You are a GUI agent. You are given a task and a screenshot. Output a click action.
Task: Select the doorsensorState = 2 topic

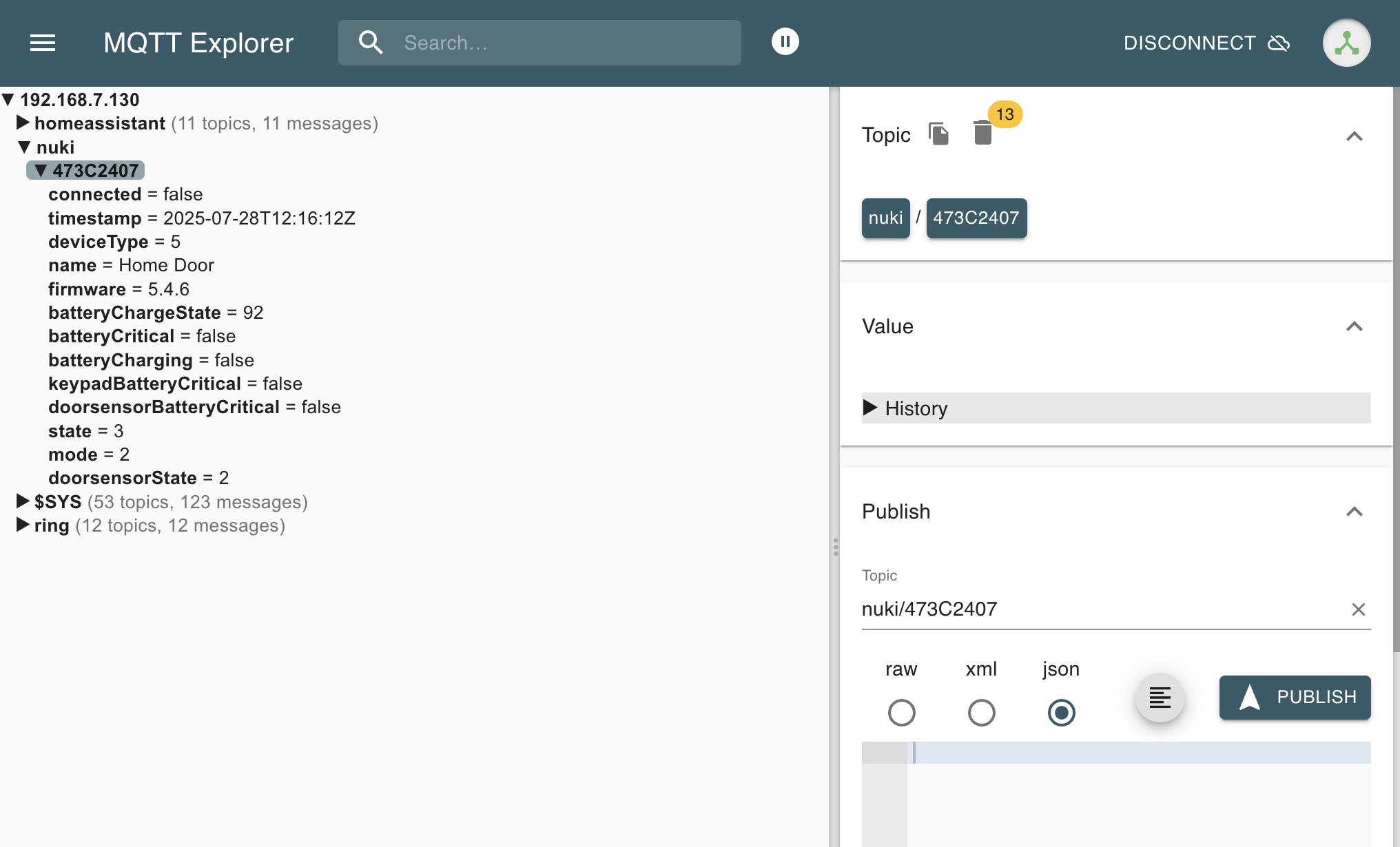[x=138, y=478]
